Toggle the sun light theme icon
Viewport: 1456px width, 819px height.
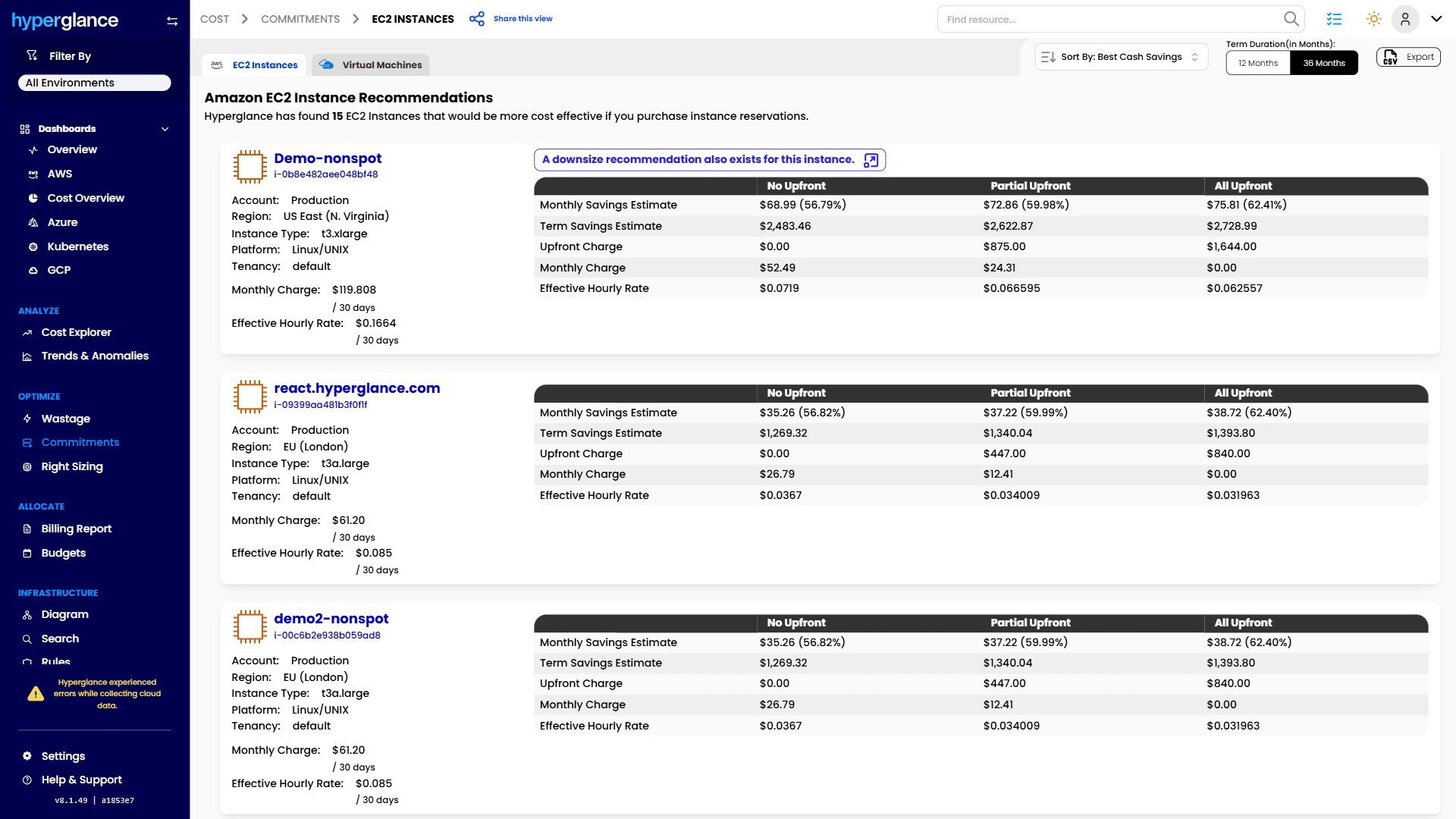tap(1373, 19)
